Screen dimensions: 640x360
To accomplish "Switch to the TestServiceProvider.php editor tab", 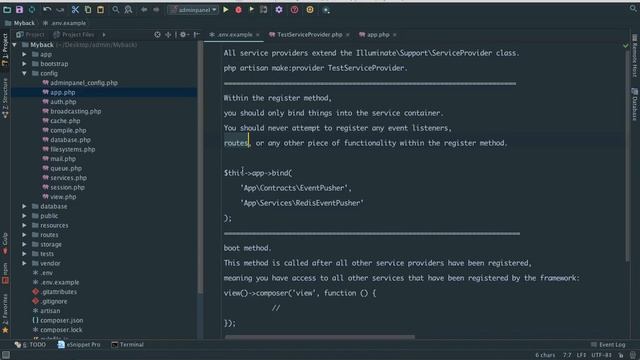I will point(306,35).
